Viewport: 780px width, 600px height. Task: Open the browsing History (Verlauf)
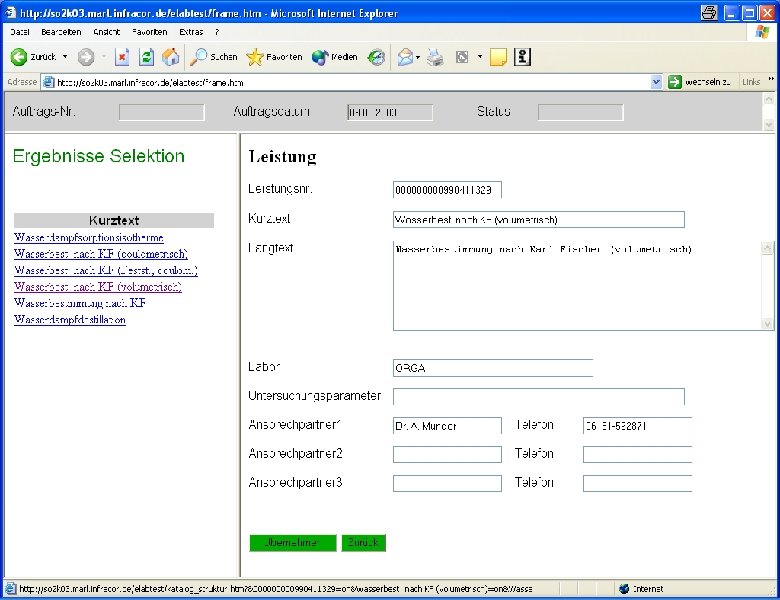coord(376,57)
